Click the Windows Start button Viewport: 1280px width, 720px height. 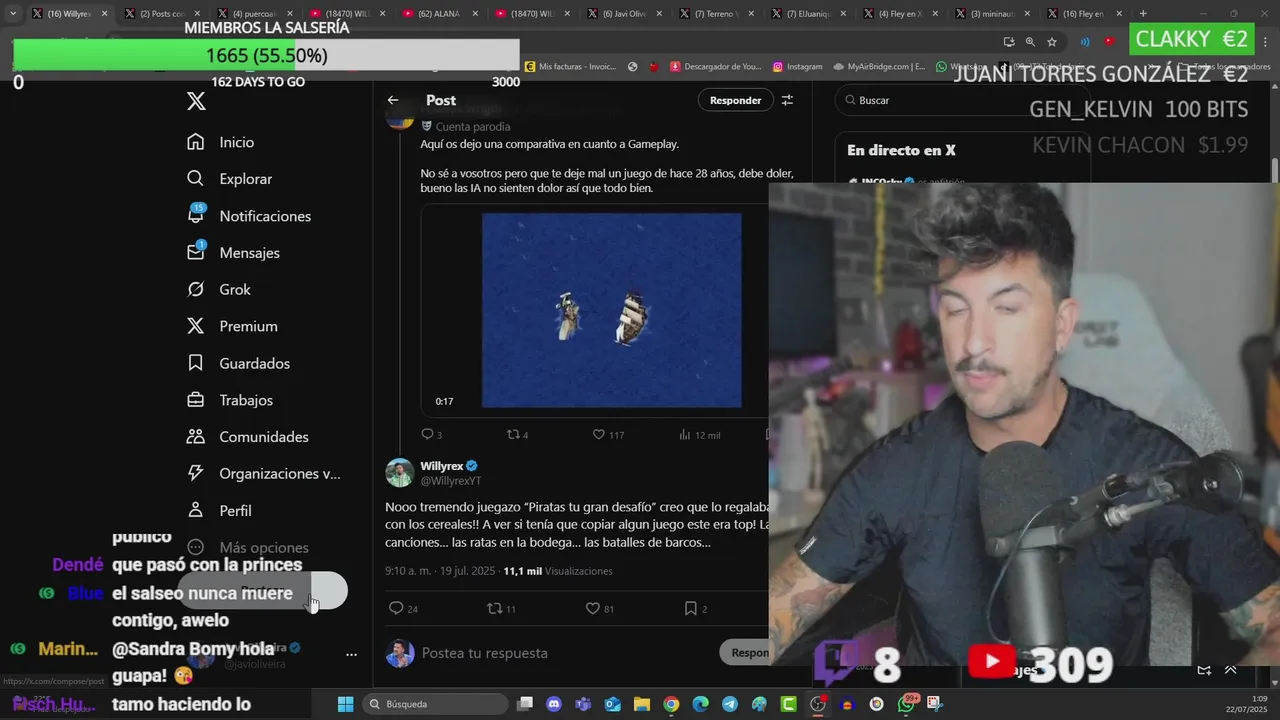(345, 704)
